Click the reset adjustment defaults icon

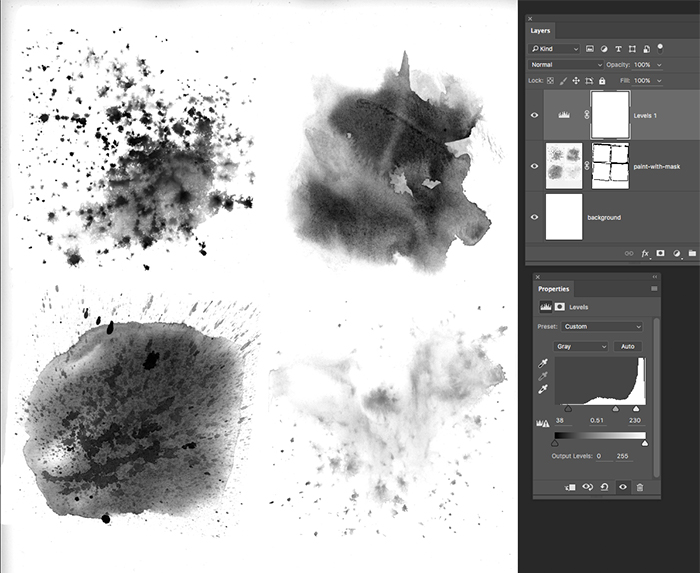605,486
